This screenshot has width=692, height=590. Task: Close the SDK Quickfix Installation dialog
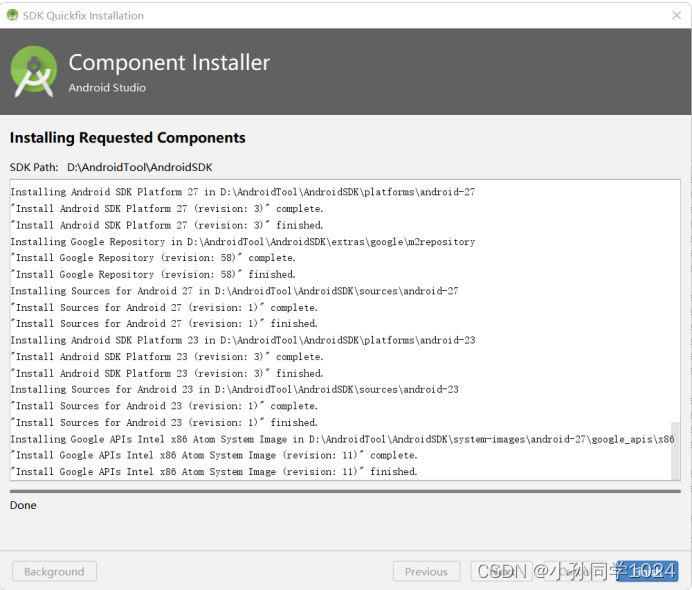pyautogui.click(x=677, y=15)
